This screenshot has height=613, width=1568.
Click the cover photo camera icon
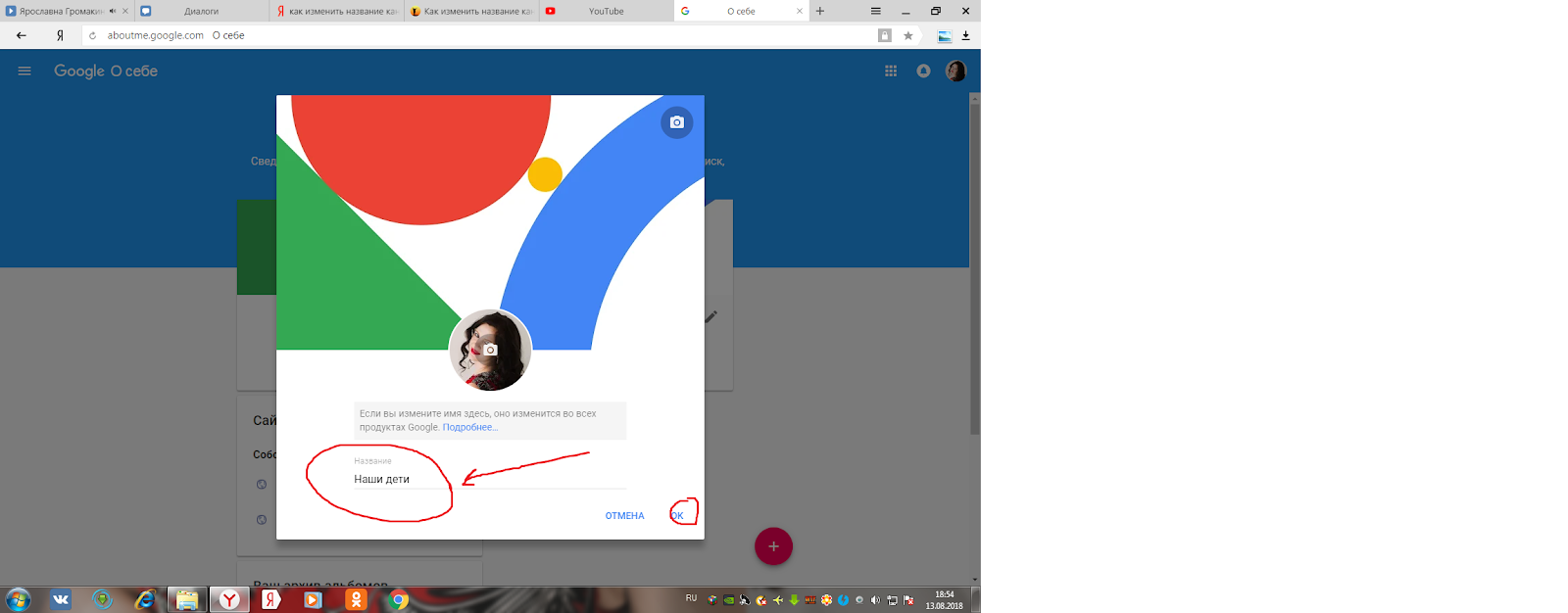[x=676, y=122]
